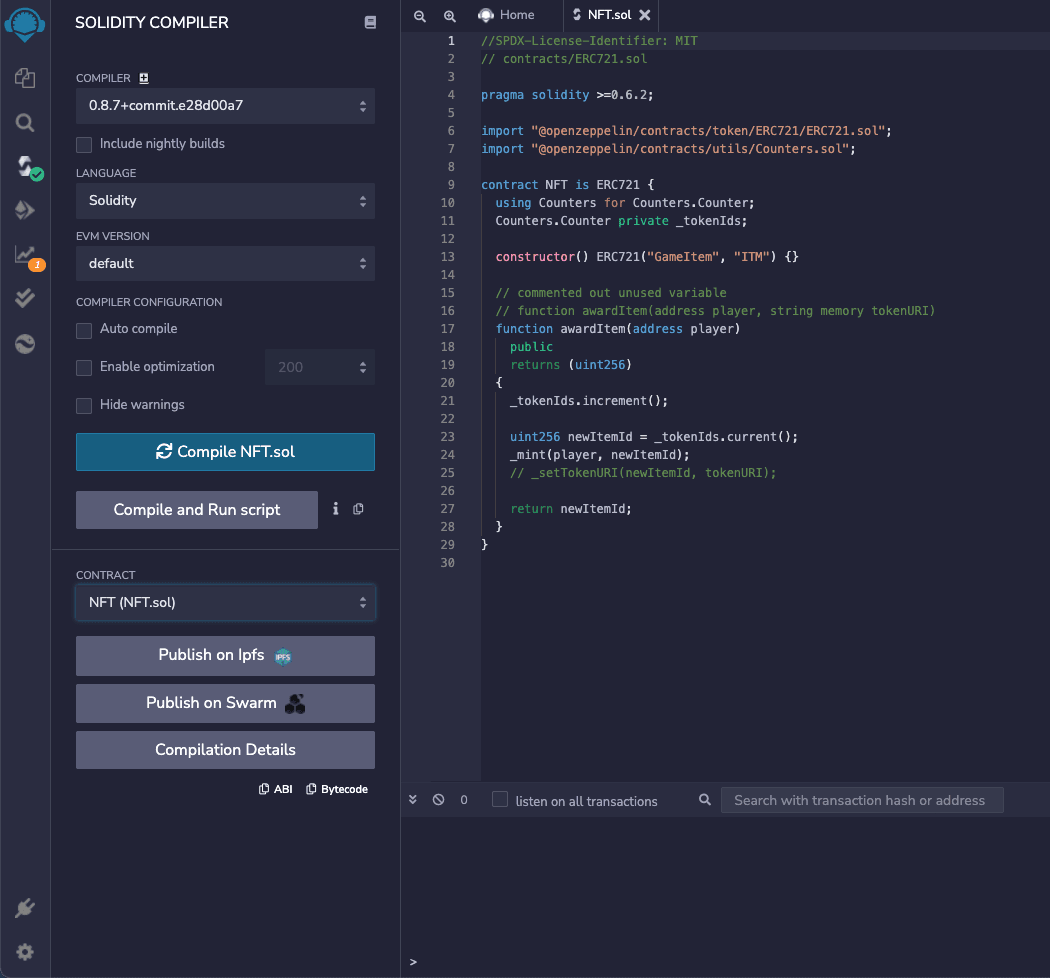1050x978 pixels.
Task: Click the zoom in magnifier icon
Action: (450, 16)
